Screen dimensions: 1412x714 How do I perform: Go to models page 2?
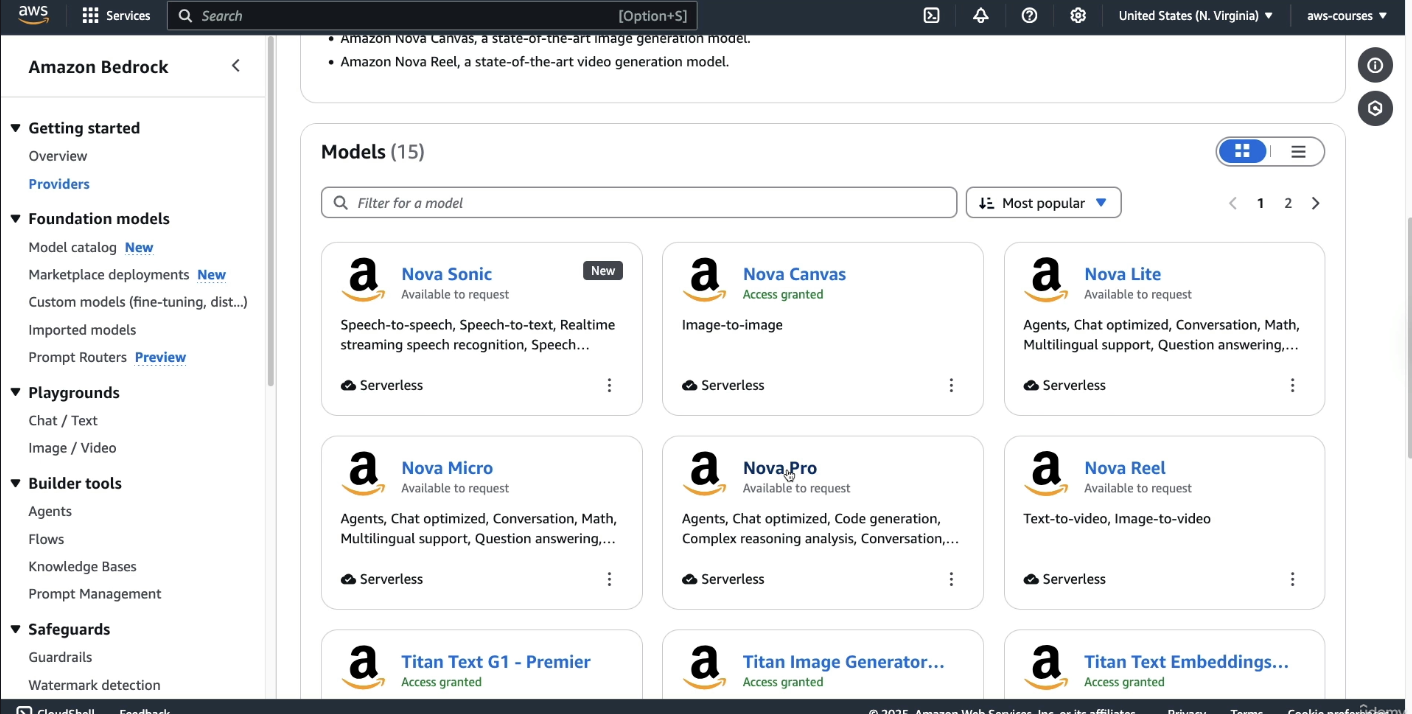[x=1288, y=203]
